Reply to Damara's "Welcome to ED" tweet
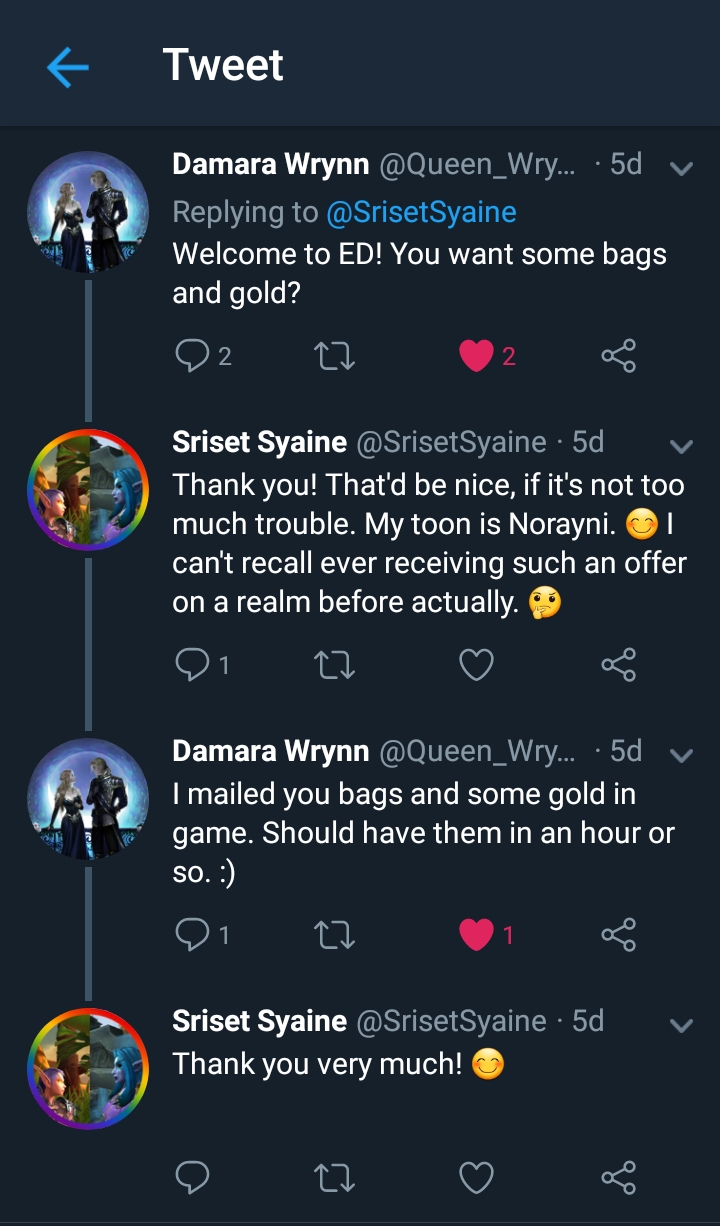720x1226 pixels. tap(191, 356)
